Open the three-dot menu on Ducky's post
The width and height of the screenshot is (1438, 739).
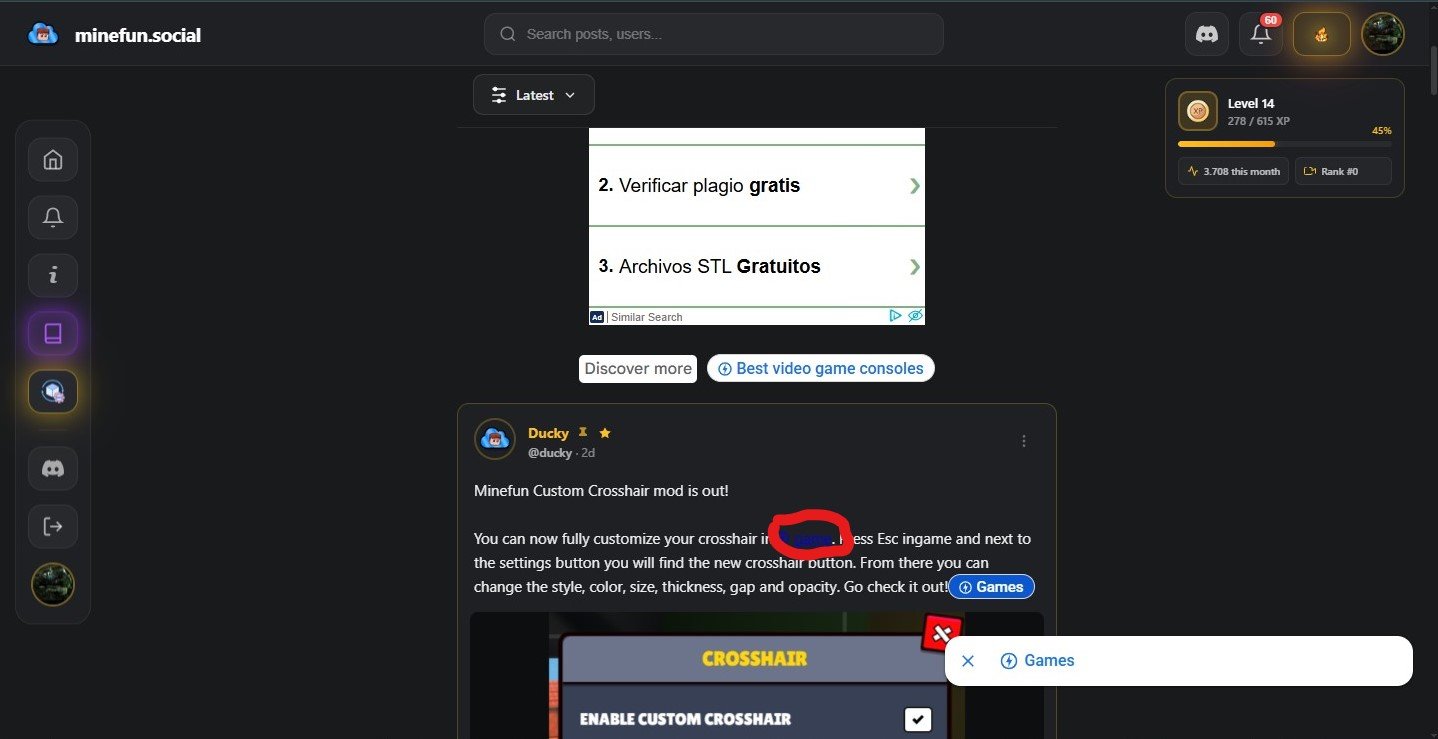coord(1024,441)
